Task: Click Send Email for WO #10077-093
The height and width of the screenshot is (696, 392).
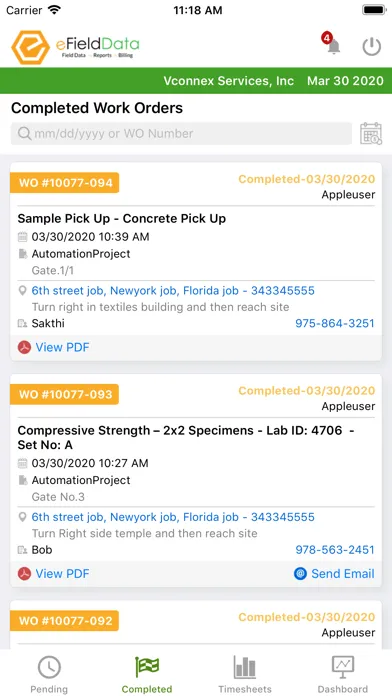Action: coord(343,573)
